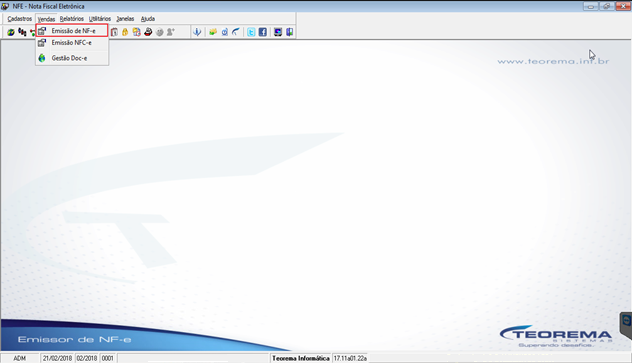Click Teorema Informática in status bar

coord(301,358)
